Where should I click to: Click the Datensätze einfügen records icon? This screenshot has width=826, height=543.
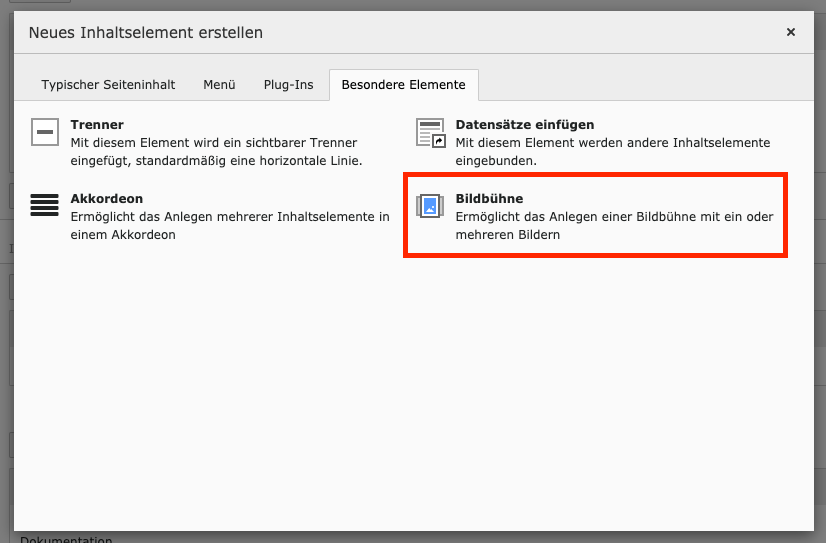tap(430, 132)
